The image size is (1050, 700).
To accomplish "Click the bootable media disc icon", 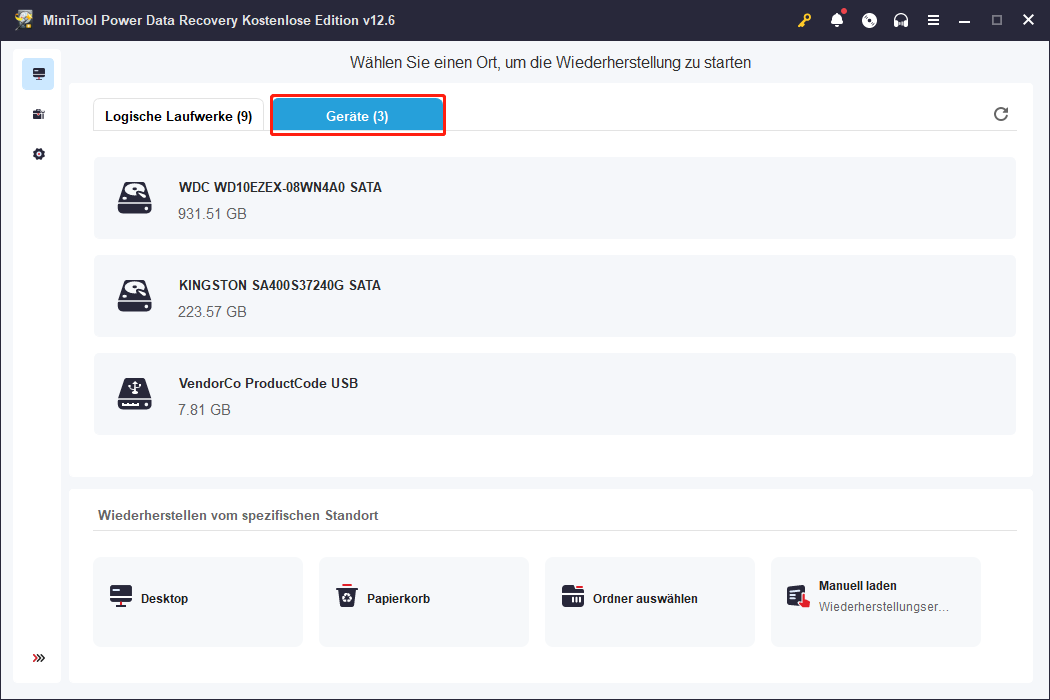I will [x=869, y=20].
